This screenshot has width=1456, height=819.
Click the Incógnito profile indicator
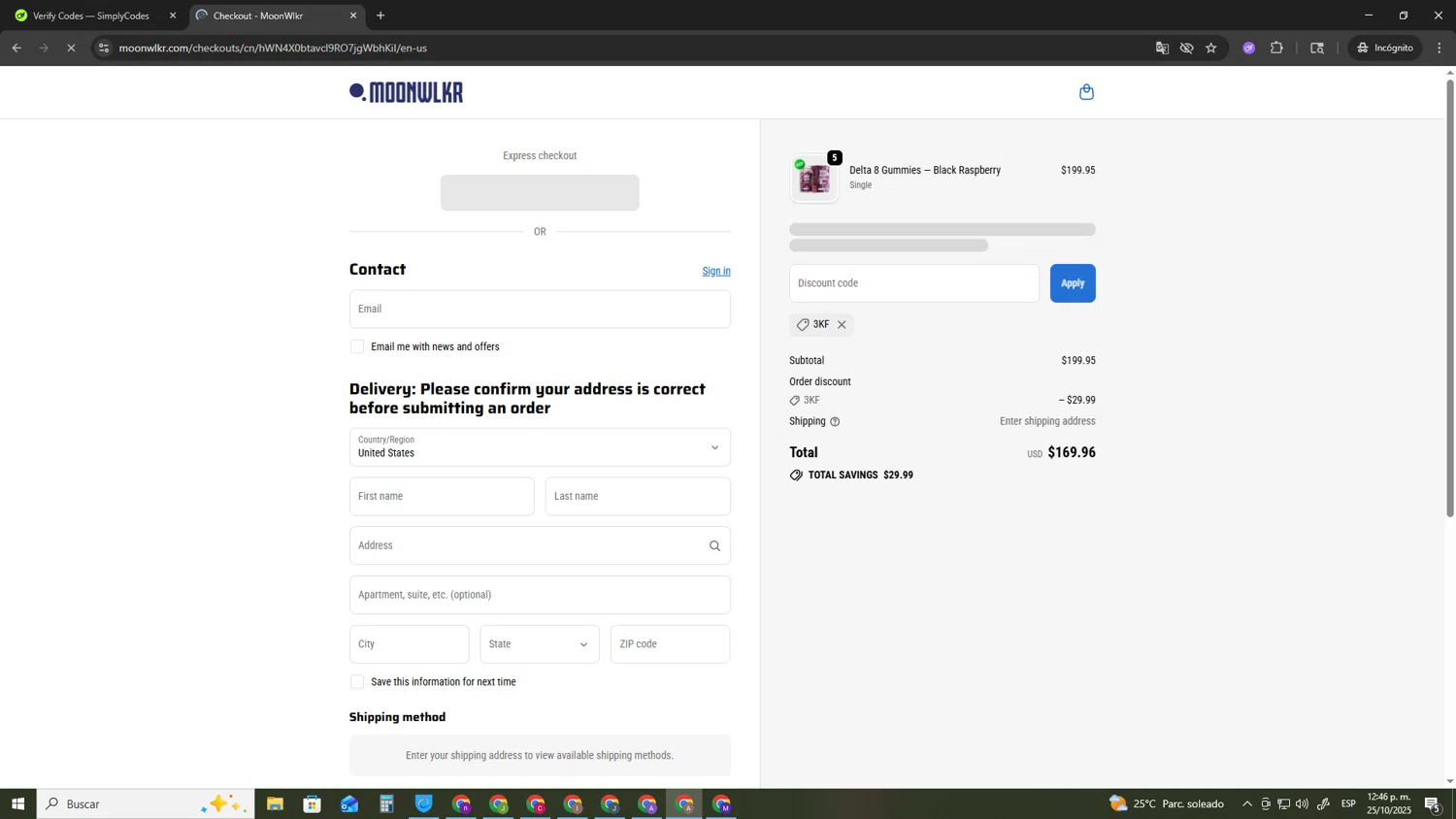click(x=1385, y=48)
